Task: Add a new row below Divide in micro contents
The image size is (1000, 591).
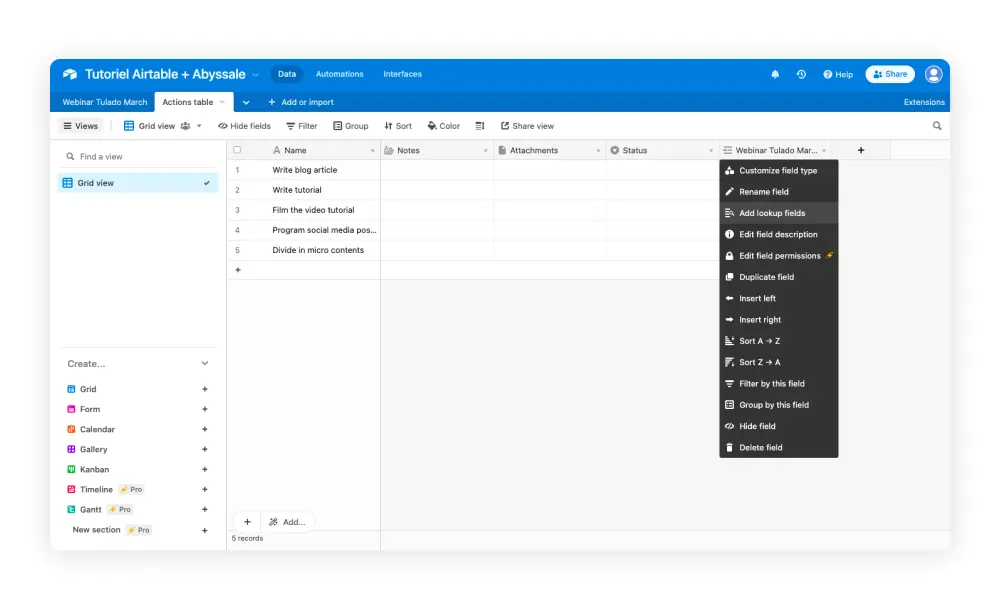Action: 238,270
